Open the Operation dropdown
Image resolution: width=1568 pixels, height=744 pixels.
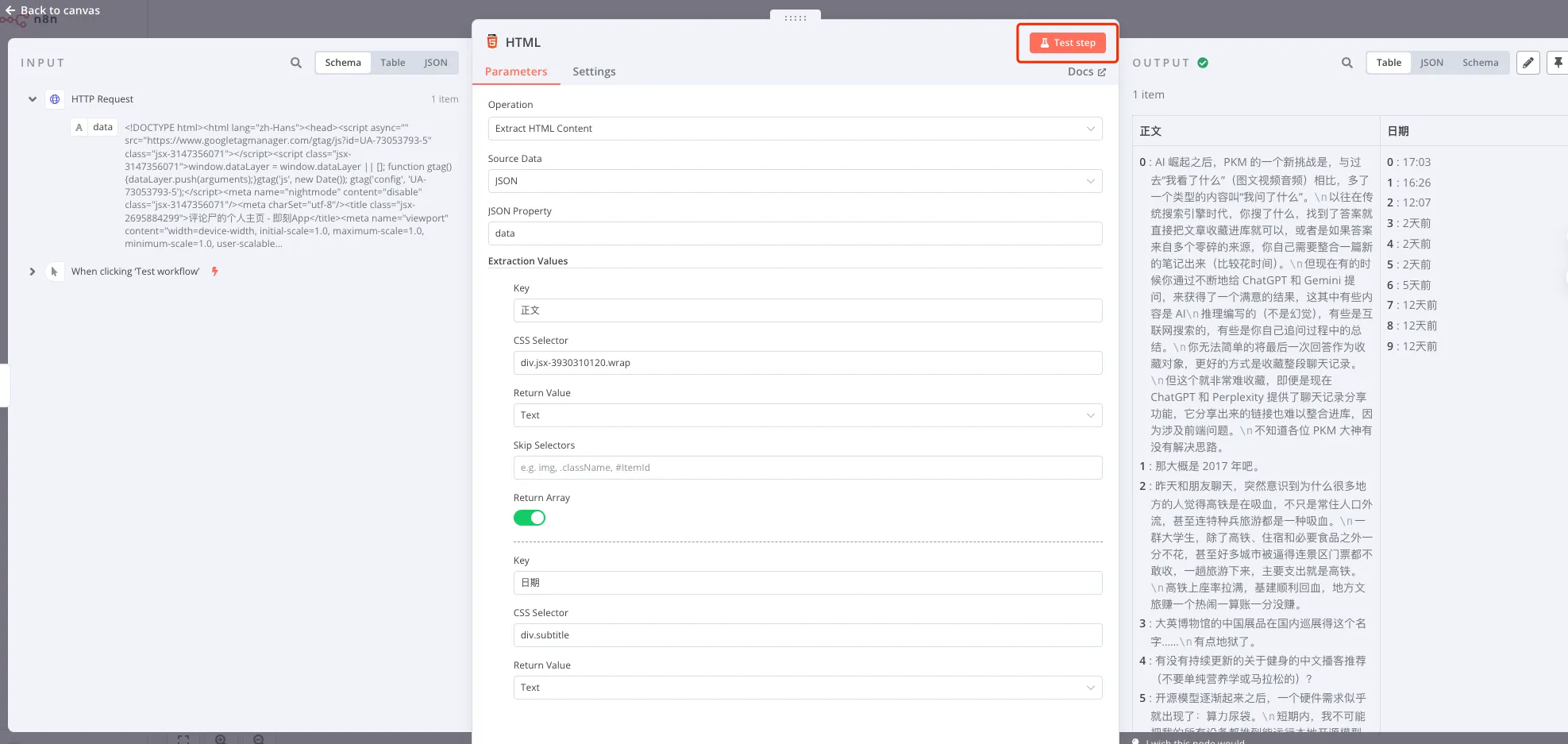[795, 129]
